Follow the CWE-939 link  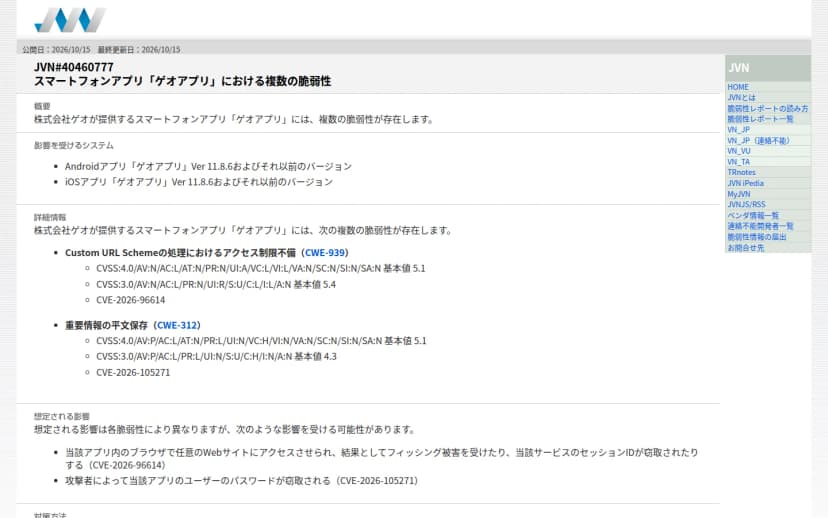[x=324, y=253]
